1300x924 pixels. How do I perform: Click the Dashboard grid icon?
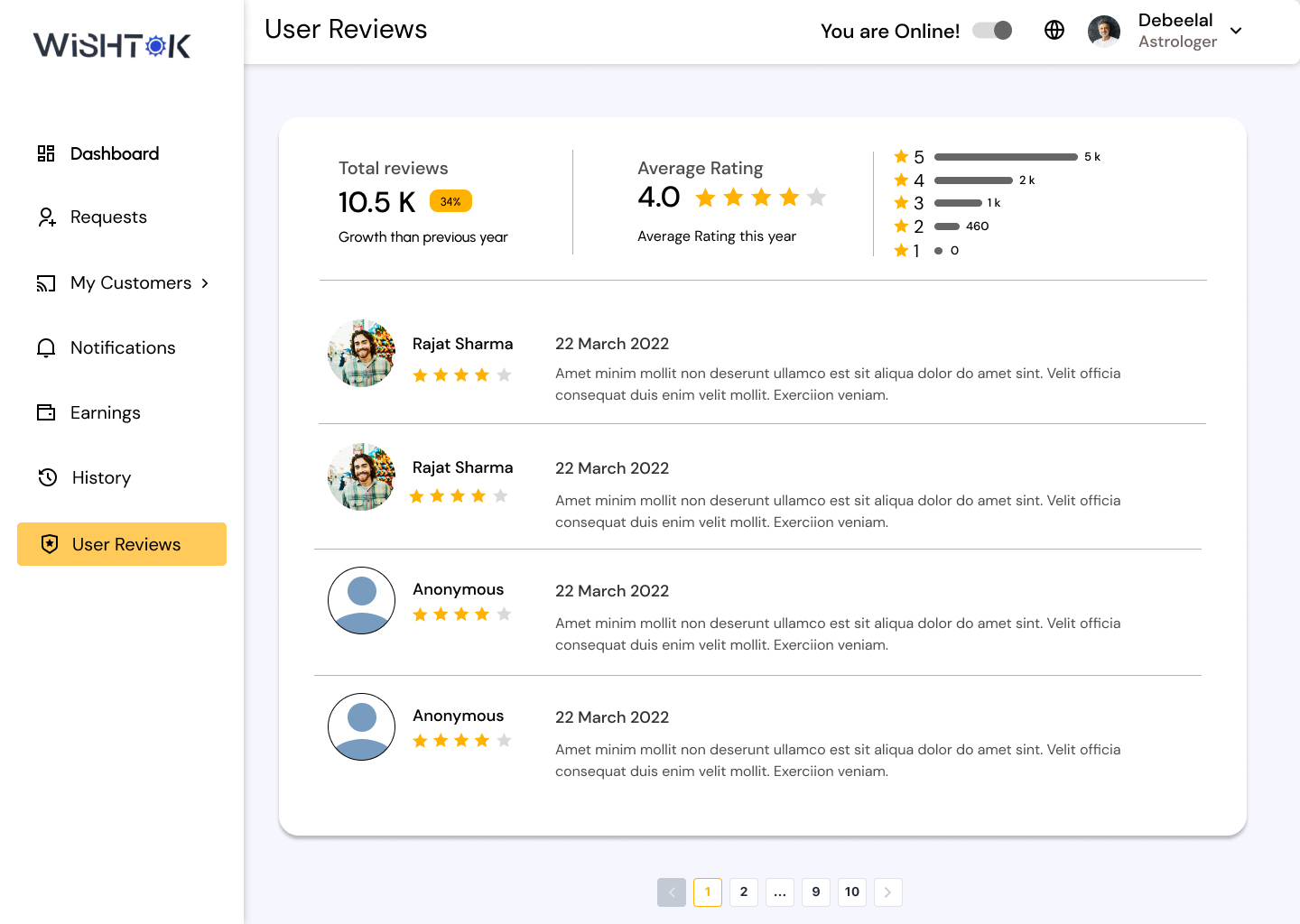[x=46, y=153]
